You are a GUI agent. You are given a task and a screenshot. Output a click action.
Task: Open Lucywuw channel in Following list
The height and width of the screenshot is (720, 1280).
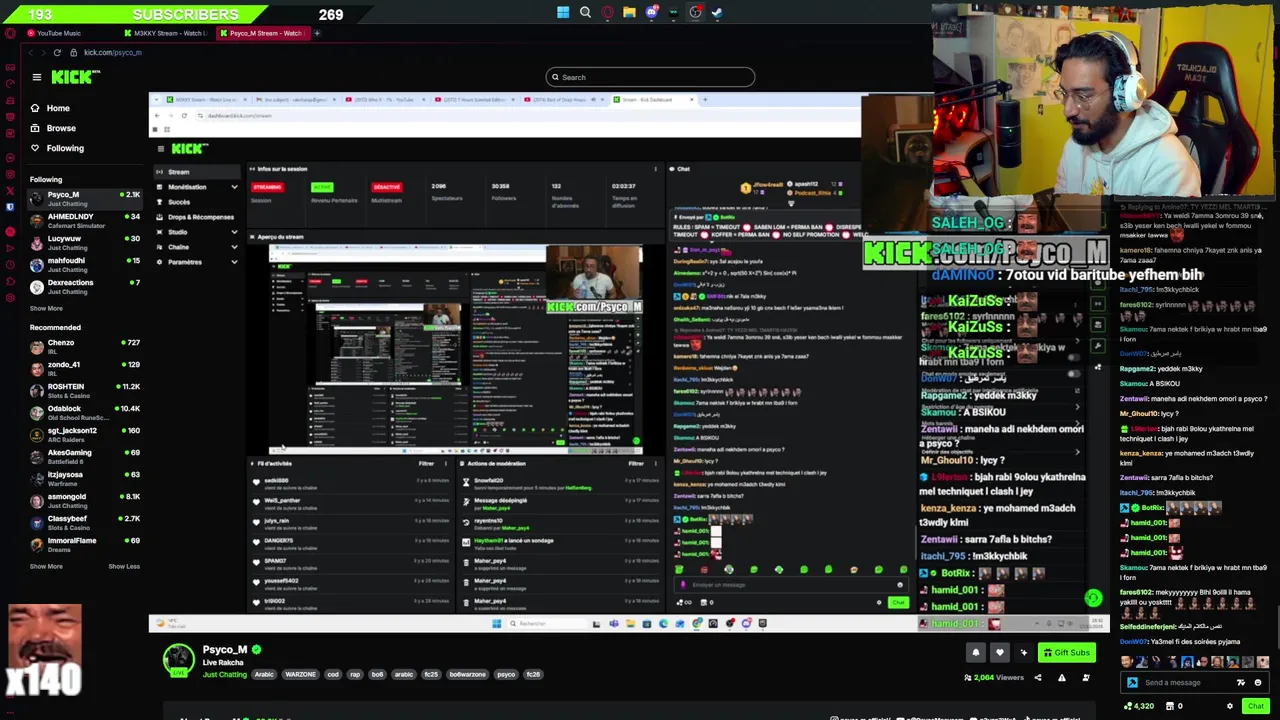click(84, 243)
